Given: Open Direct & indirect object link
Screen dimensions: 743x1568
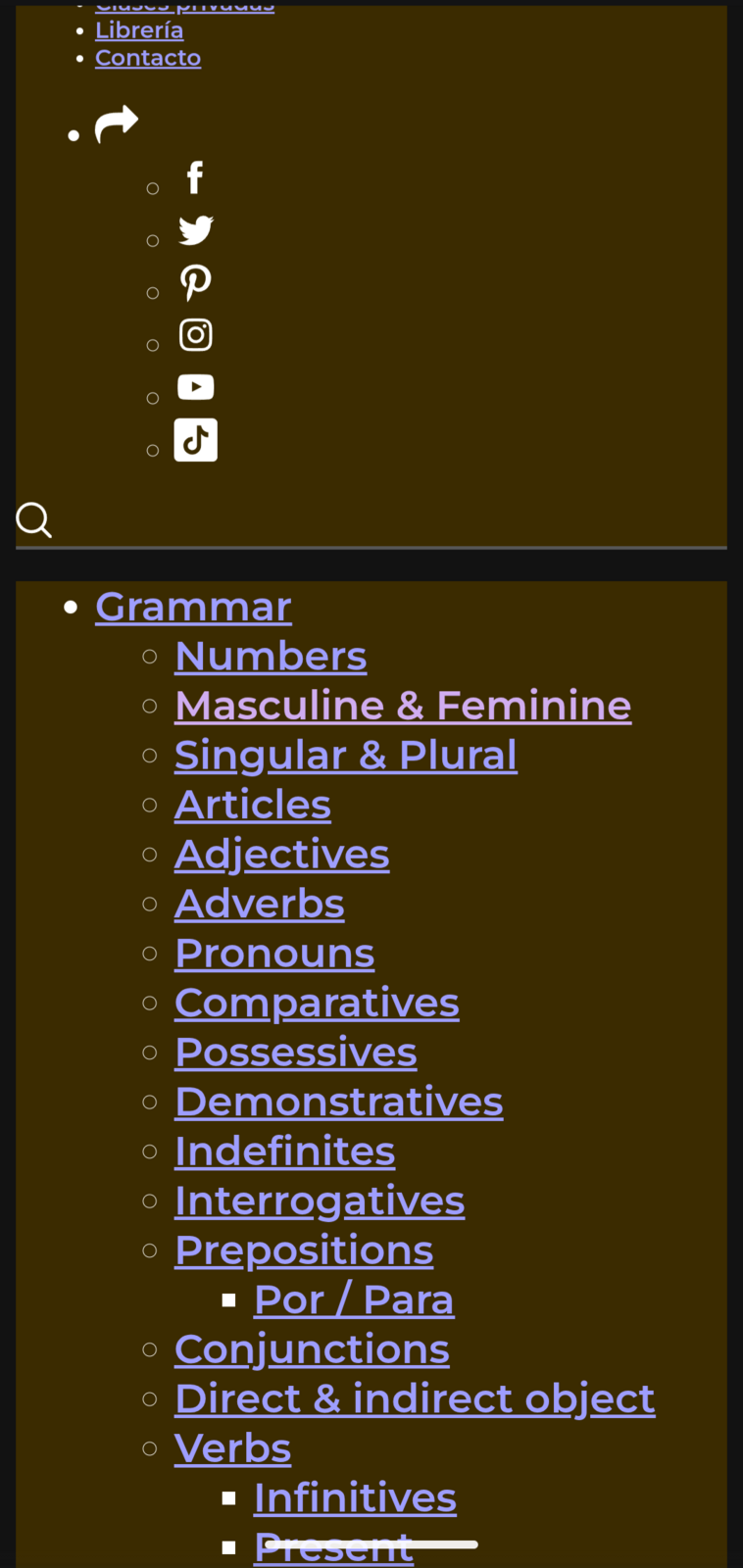Looking at the screenshot, I should 415,1399.
